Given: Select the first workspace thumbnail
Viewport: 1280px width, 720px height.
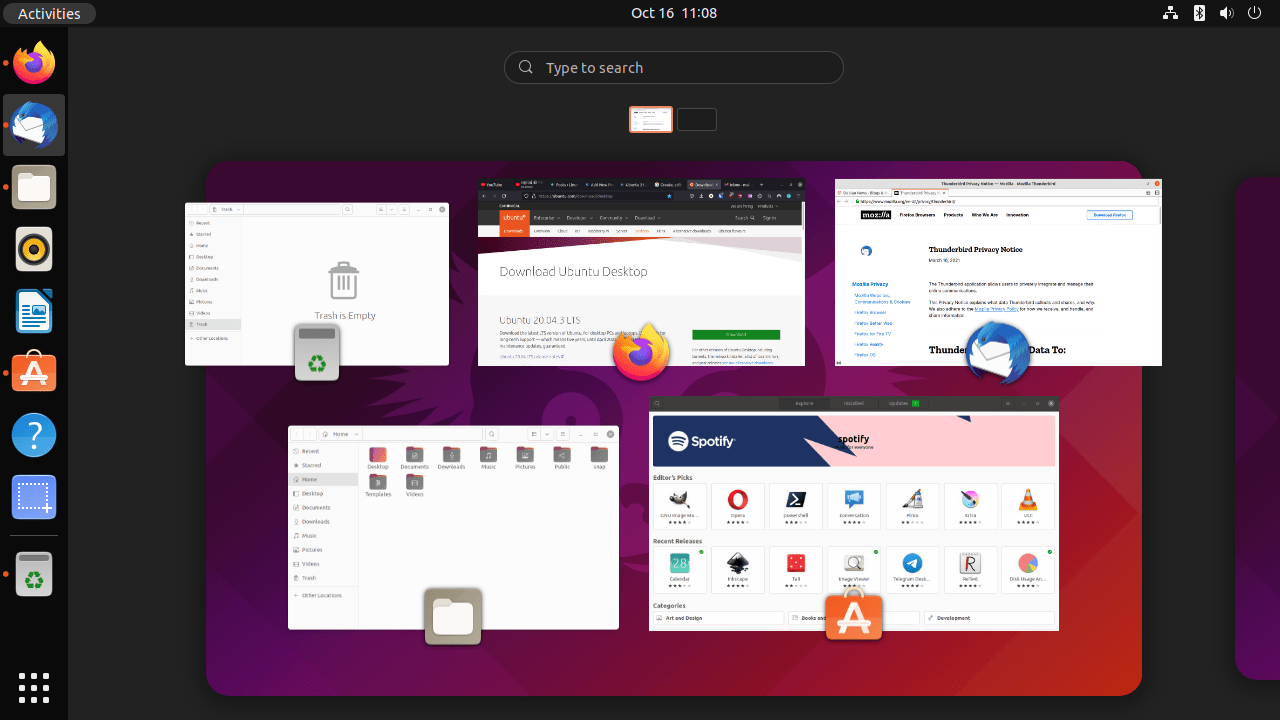Looking at the screenshot, I should [x=650, y=119].
